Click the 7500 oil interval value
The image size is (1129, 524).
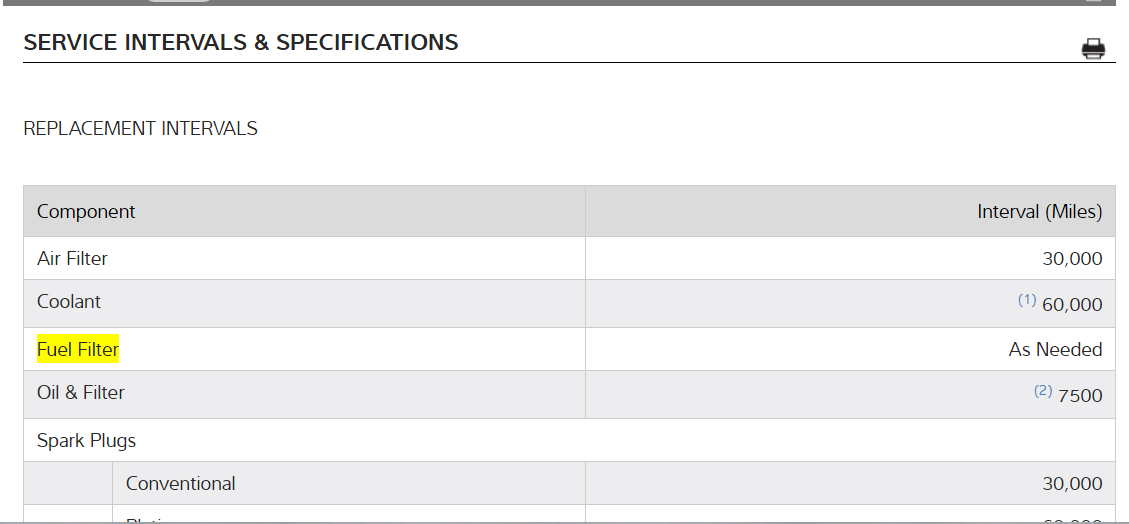point(1080,395)
